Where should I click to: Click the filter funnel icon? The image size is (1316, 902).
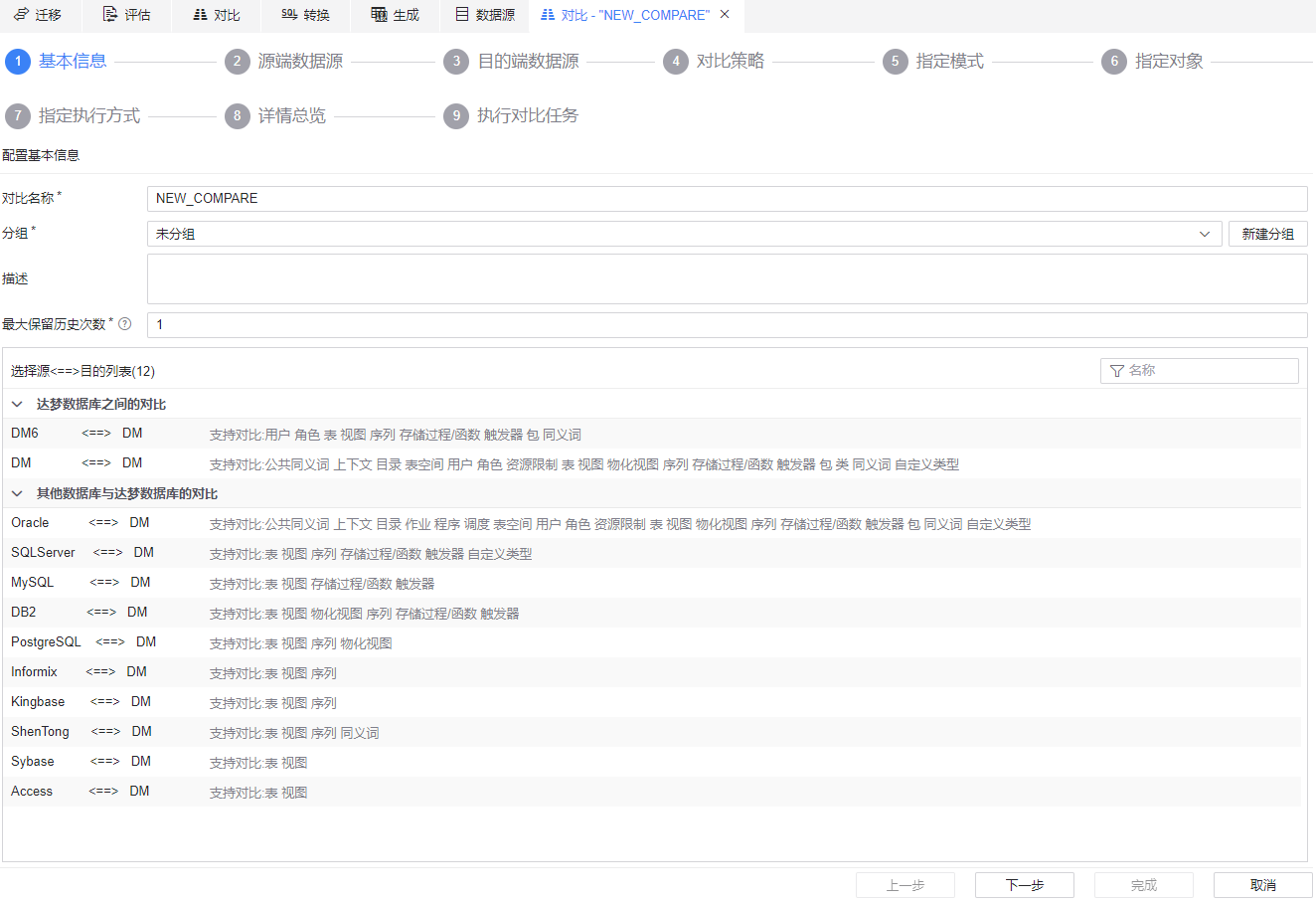[x=1117, y=371]
